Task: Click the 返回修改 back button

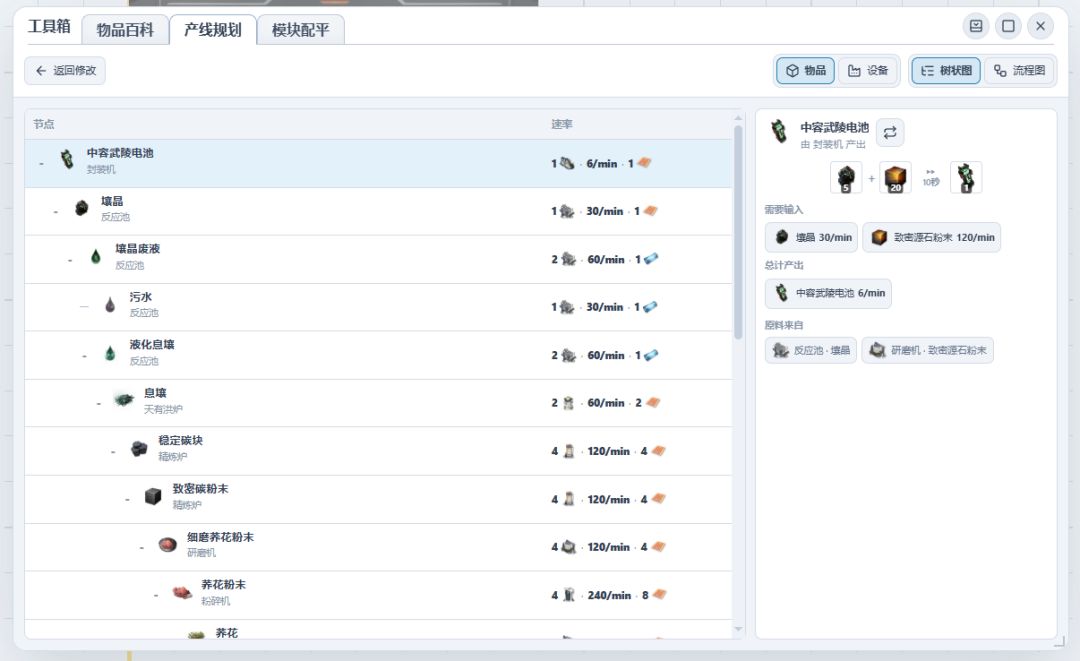Action: (65, 70)
